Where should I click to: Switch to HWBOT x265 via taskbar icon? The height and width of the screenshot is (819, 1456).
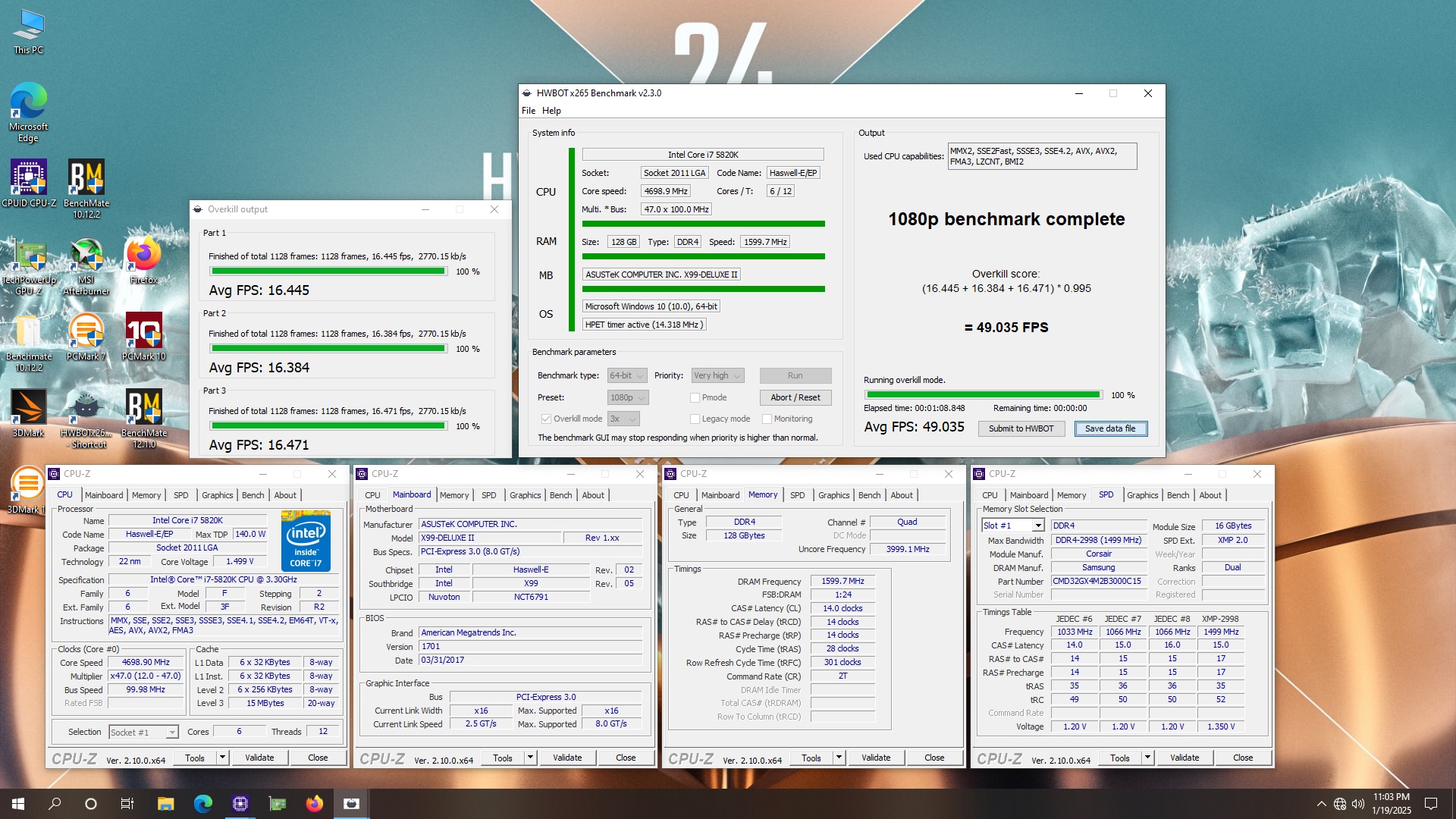(x=351, y=804)
